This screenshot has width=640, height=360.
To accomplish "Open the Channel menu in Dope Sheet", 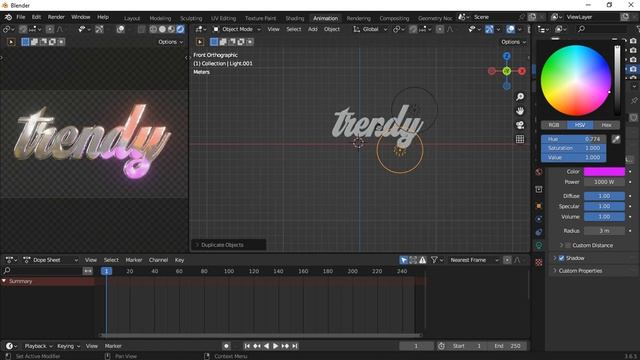I will tap(158, 260).
